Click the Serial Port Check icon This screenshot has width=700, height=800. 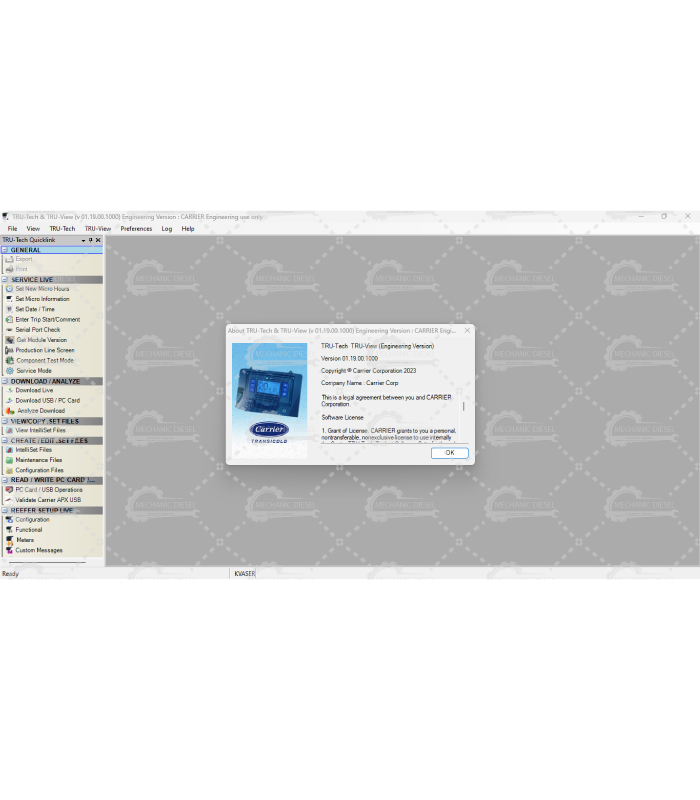coord(9,330)
